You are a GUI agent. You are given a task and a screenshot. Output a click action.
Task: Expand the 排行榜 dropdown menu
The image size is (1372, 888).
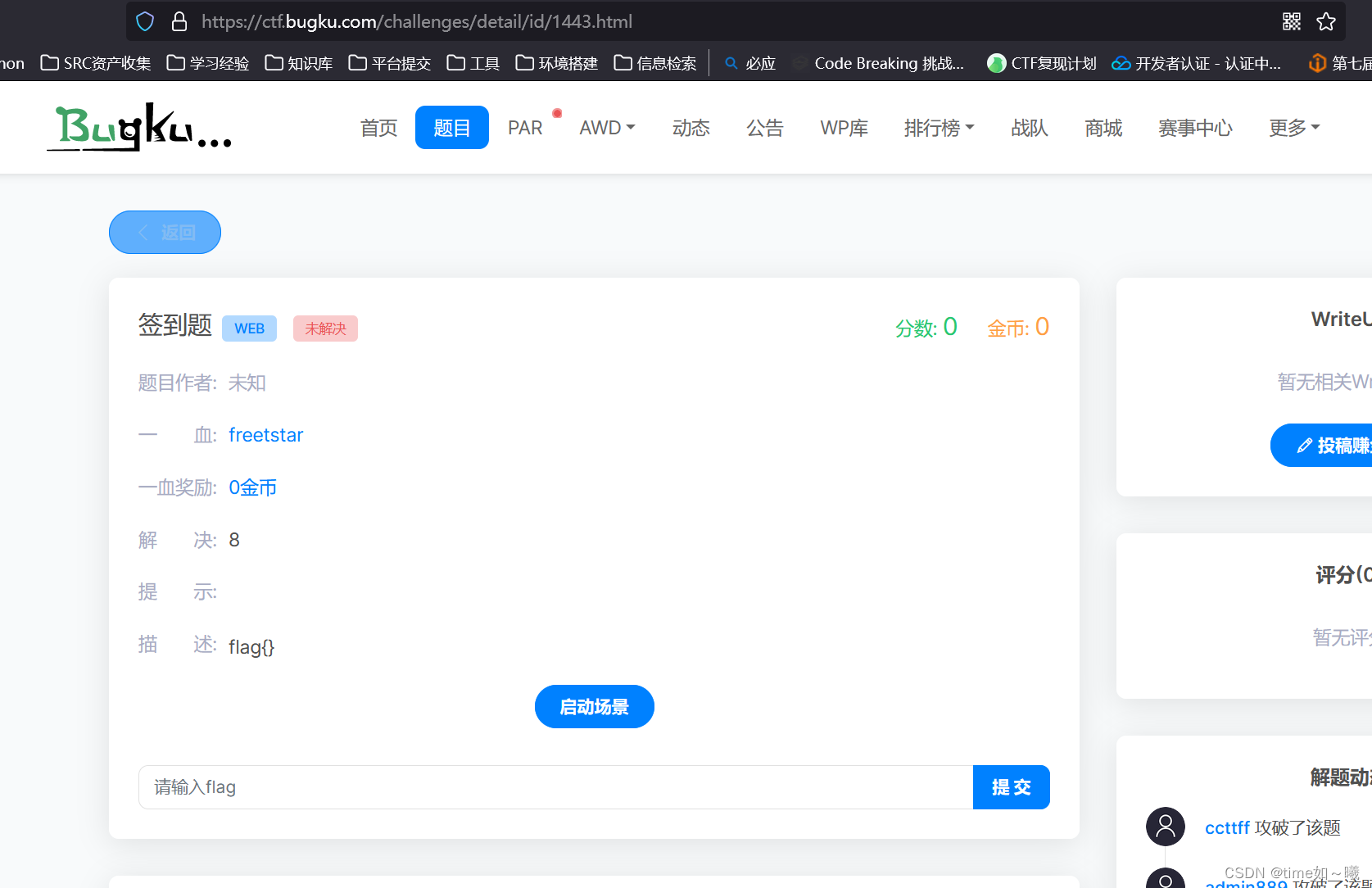(x=939, y=128)
